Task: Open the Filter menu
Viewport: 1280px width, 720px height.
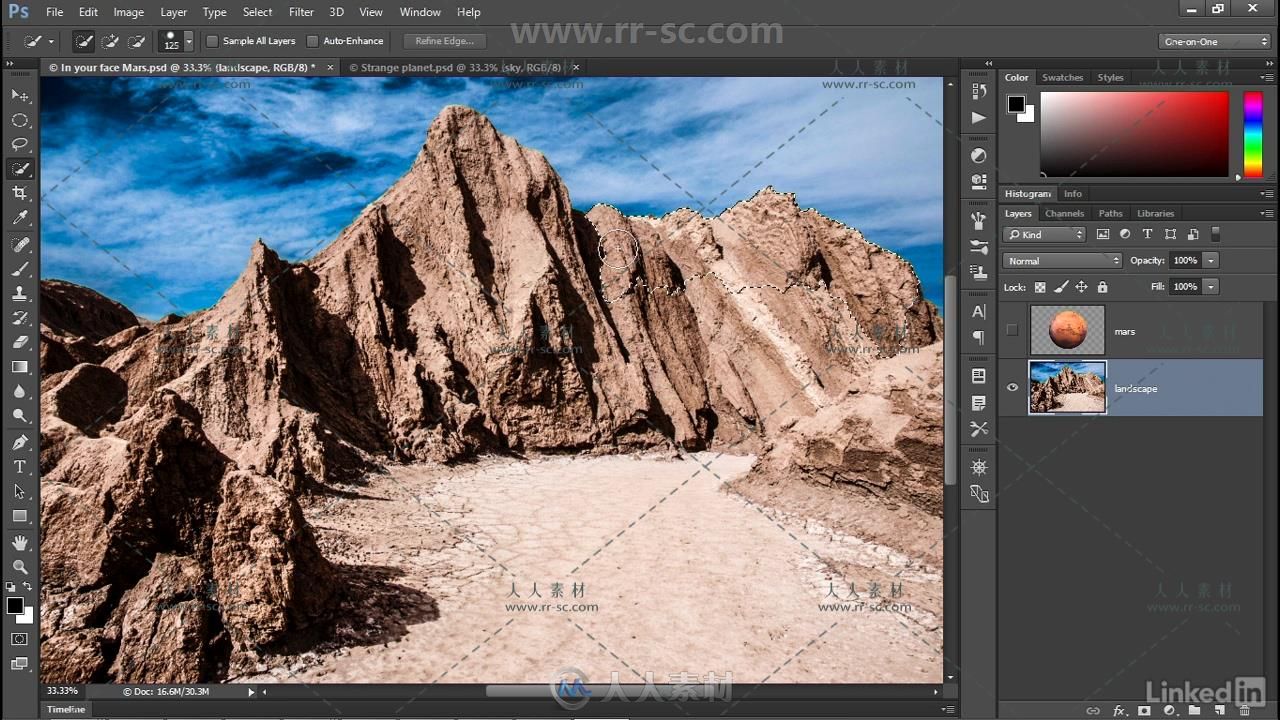Action: click(x=301, y=12)
